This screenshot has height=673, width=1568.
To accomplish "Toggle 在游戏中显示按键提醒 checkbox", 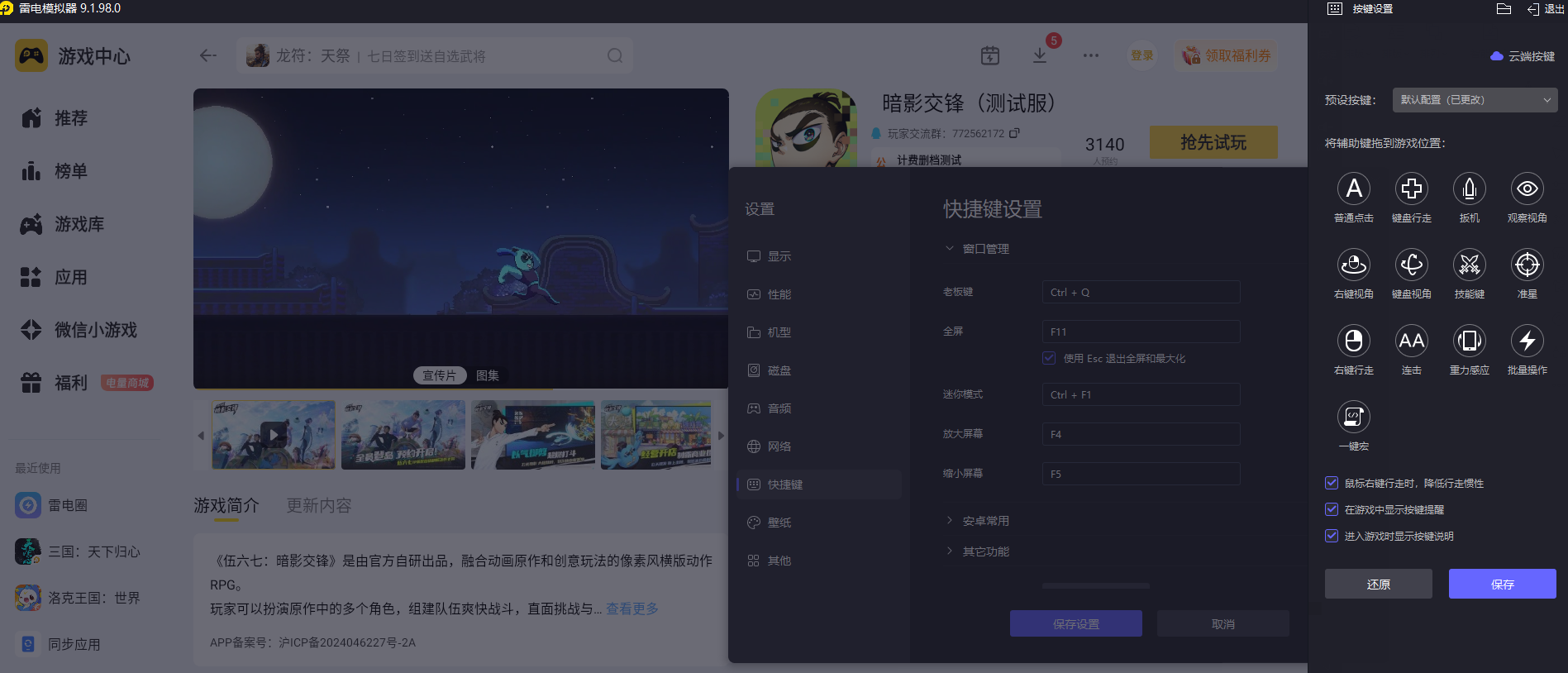I will point(1332,509).
